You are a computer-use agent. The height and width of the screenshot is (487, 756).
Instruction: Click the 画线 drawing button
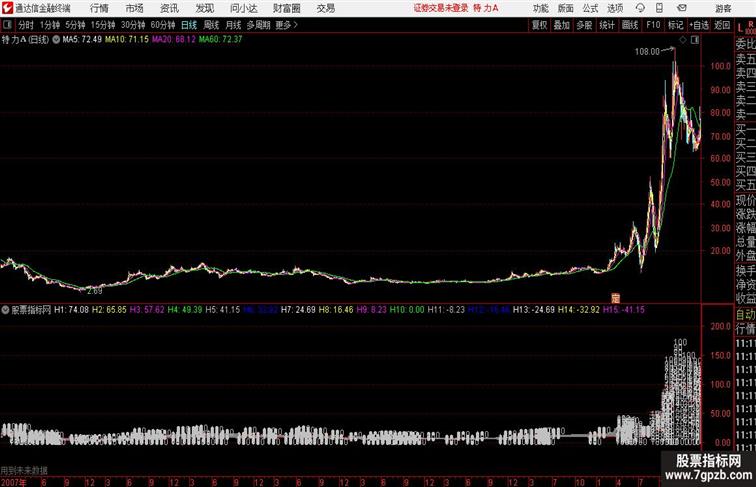pyautogui.click(x=630, y=25)
